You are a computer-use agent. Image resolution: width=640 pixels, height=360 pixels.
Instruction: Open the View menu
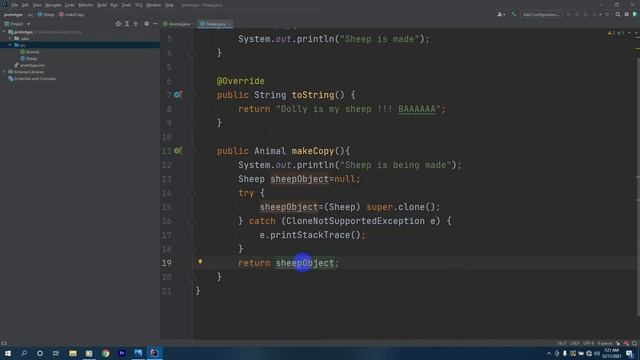37,5
